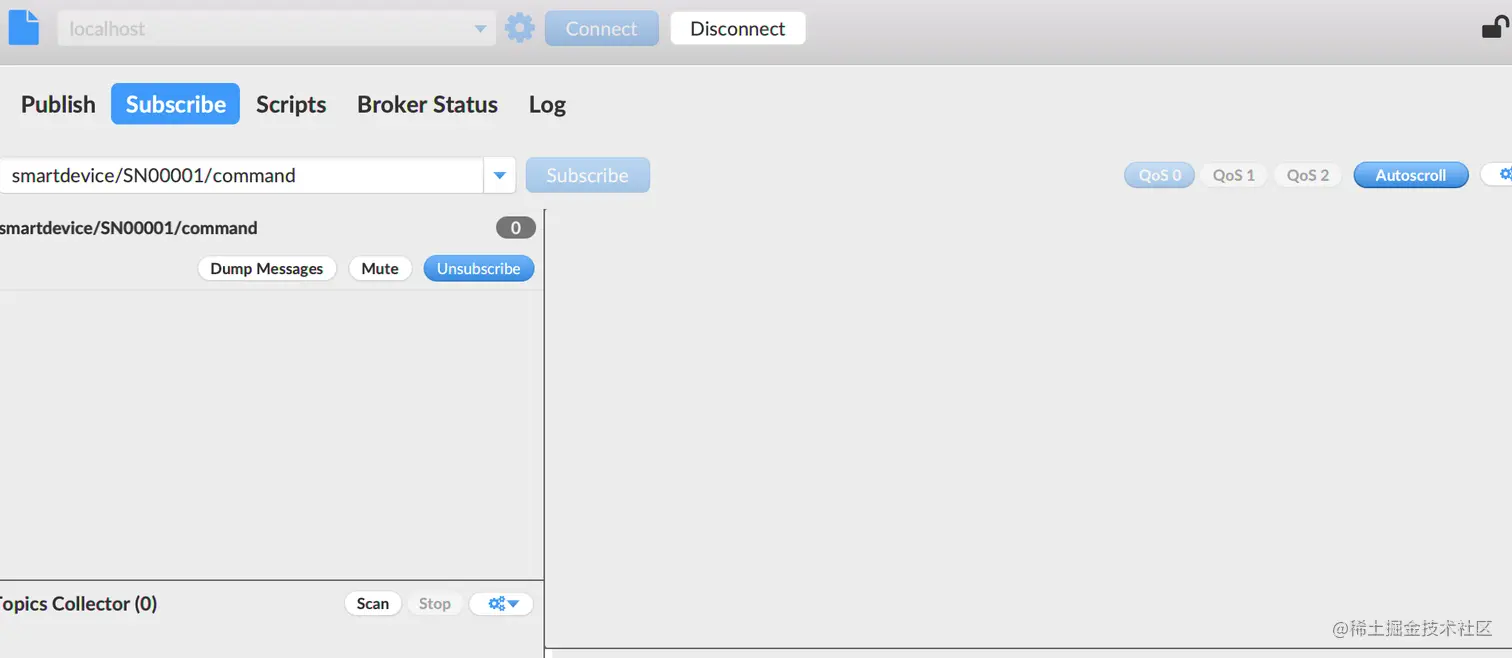Mute the smartdevice/SN00001/command subscription
1512x658 pixels.
(380, 269)
